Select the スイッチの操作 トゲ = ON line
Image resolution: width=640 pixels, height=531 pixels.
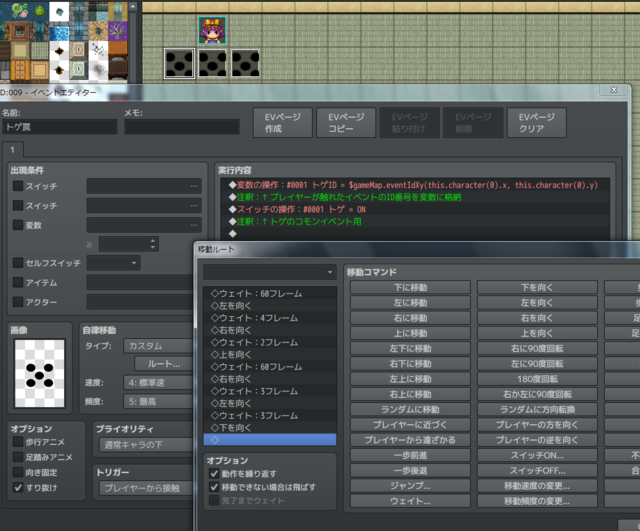pyautogui.click(x=415, y=209)
